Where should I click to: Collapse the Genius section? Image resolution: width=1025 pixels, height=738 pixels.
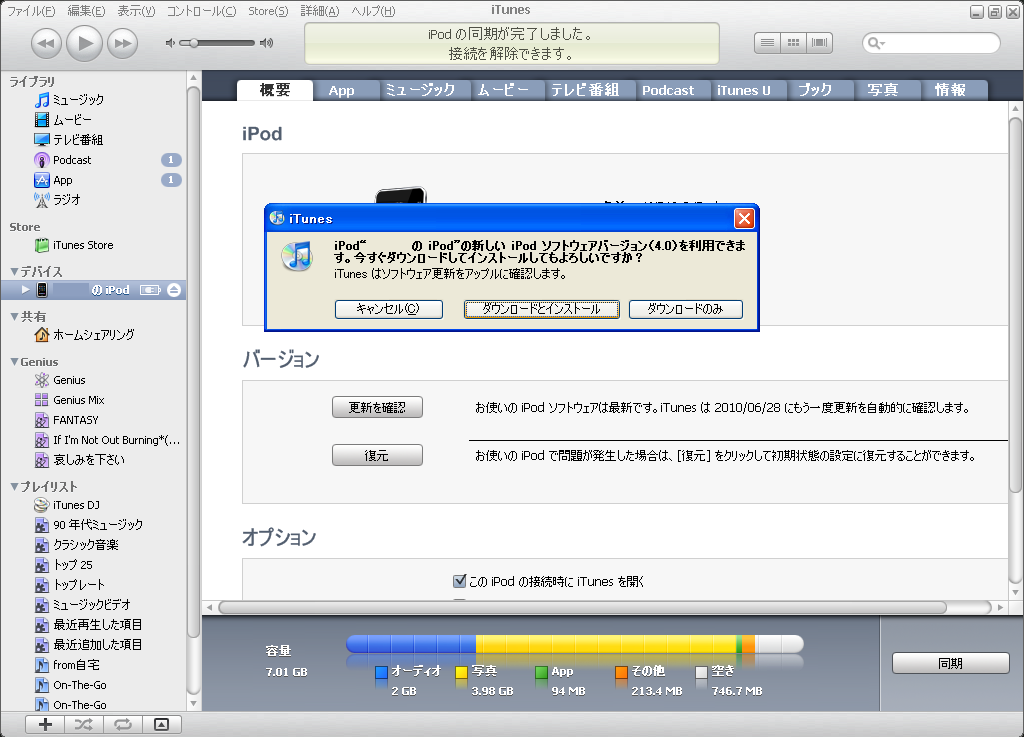pyautogui.click(x=14, y=361)
